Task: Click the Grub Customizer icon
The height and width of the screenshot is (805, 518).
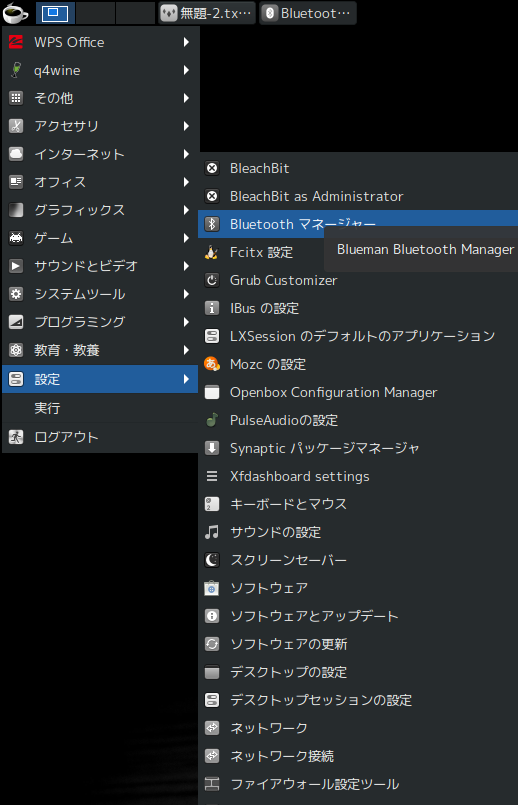Action: 212,280
